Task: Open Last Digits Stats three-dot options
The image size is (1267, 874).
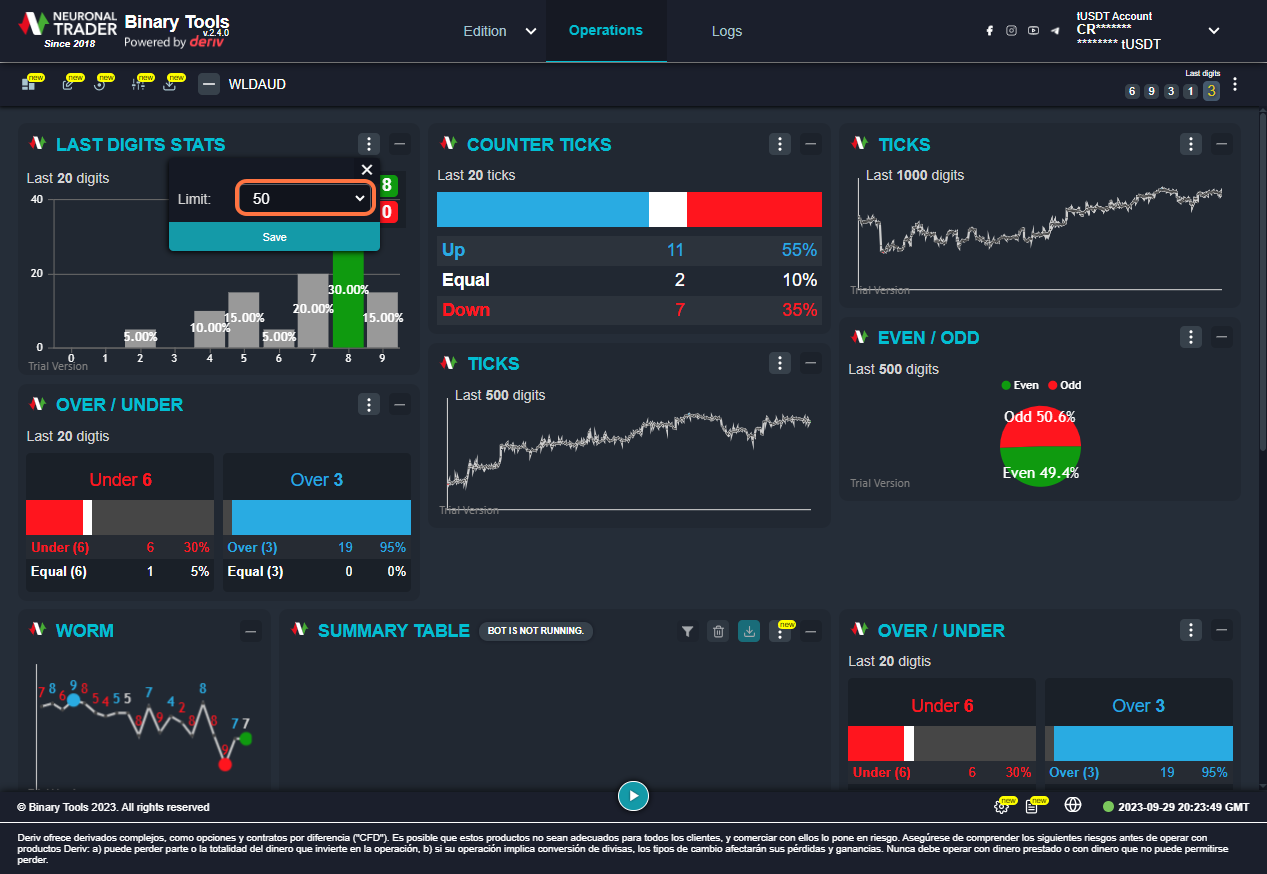Action: 369,144
